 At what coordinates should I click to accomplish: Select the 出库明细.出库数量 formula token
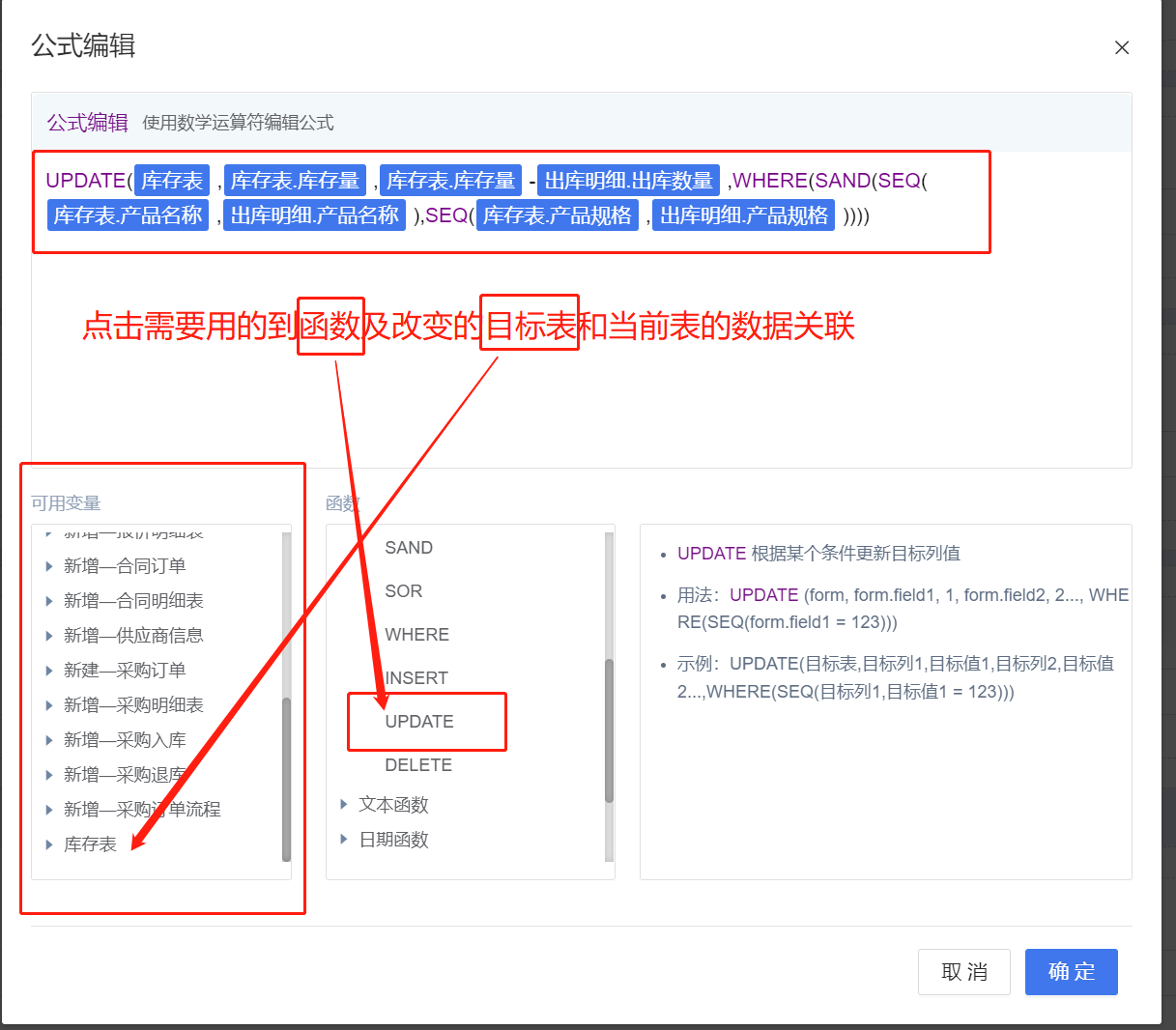click(629, 181)
